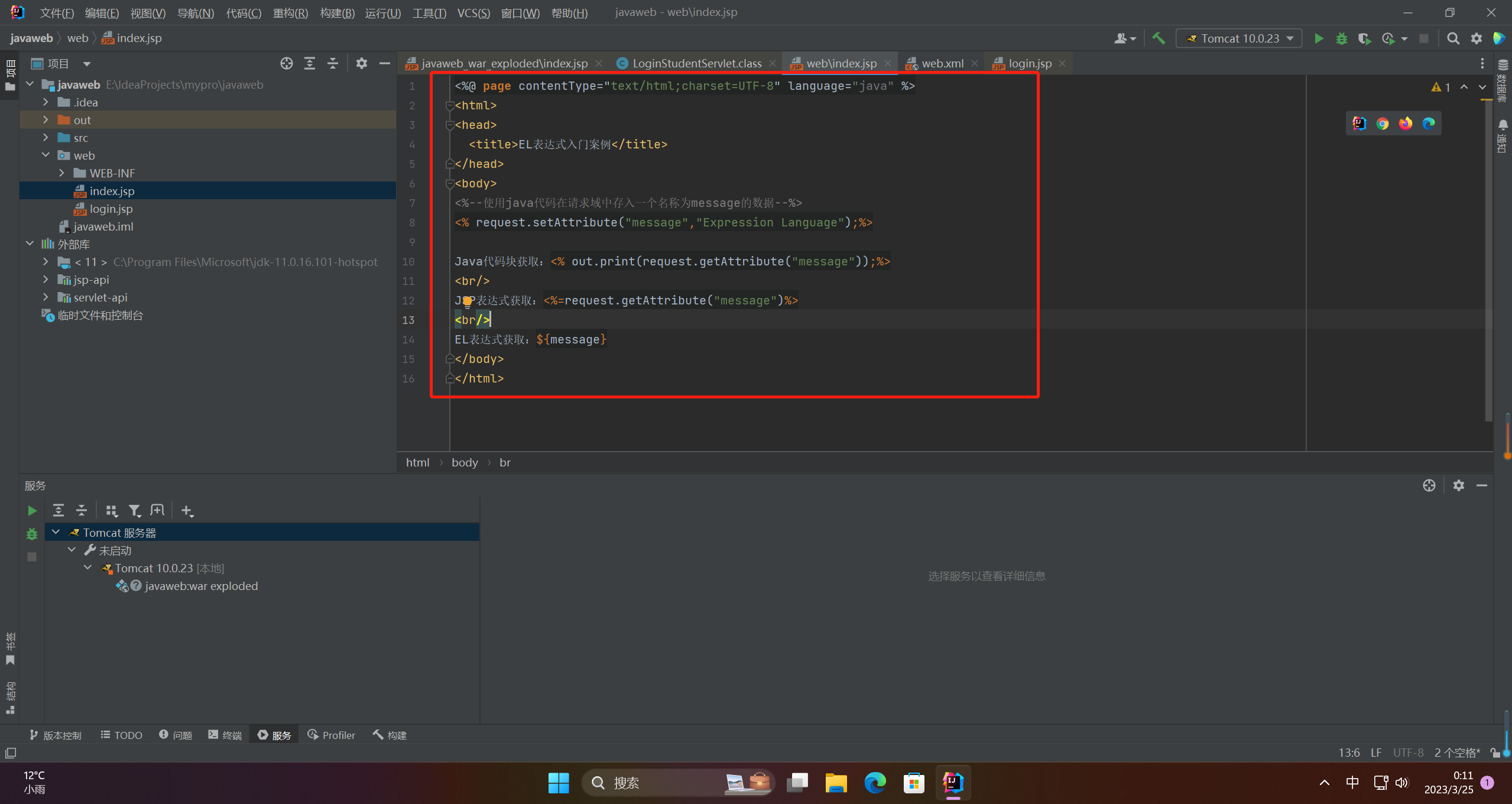Image resolution: width=1512 pixels, height=804 pixels.
Task: Expand the src folder in project tree
Action: (x=46, y=138)
